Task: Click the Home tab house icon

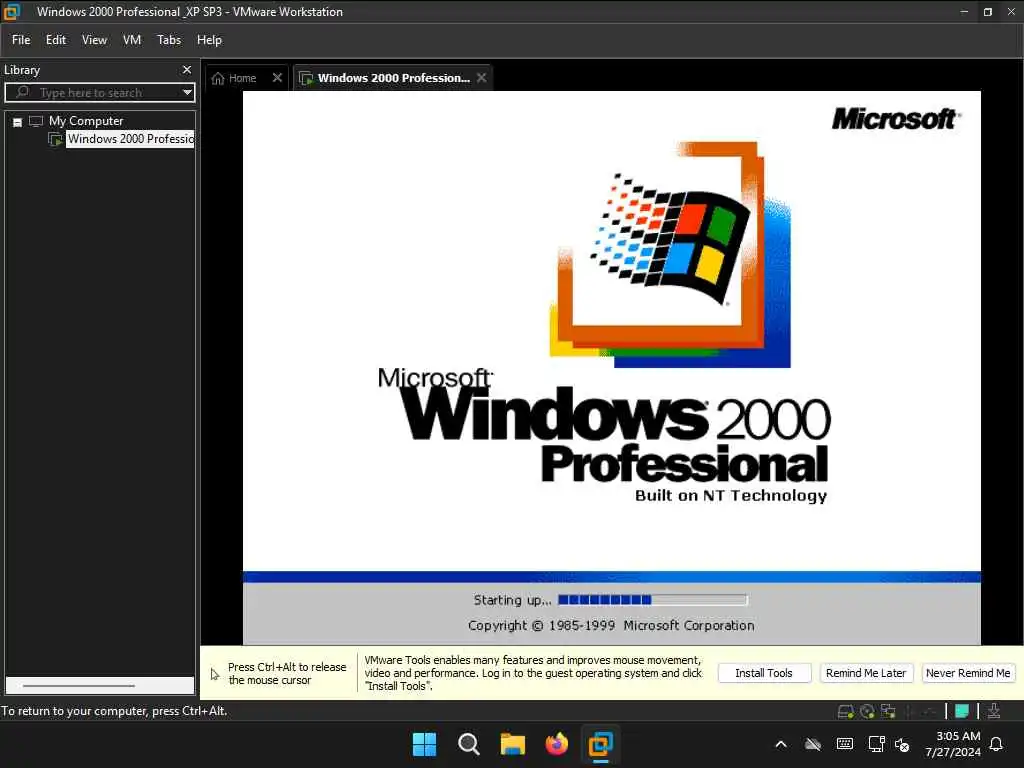Action: pyautogui.click(x=218, y=78)
